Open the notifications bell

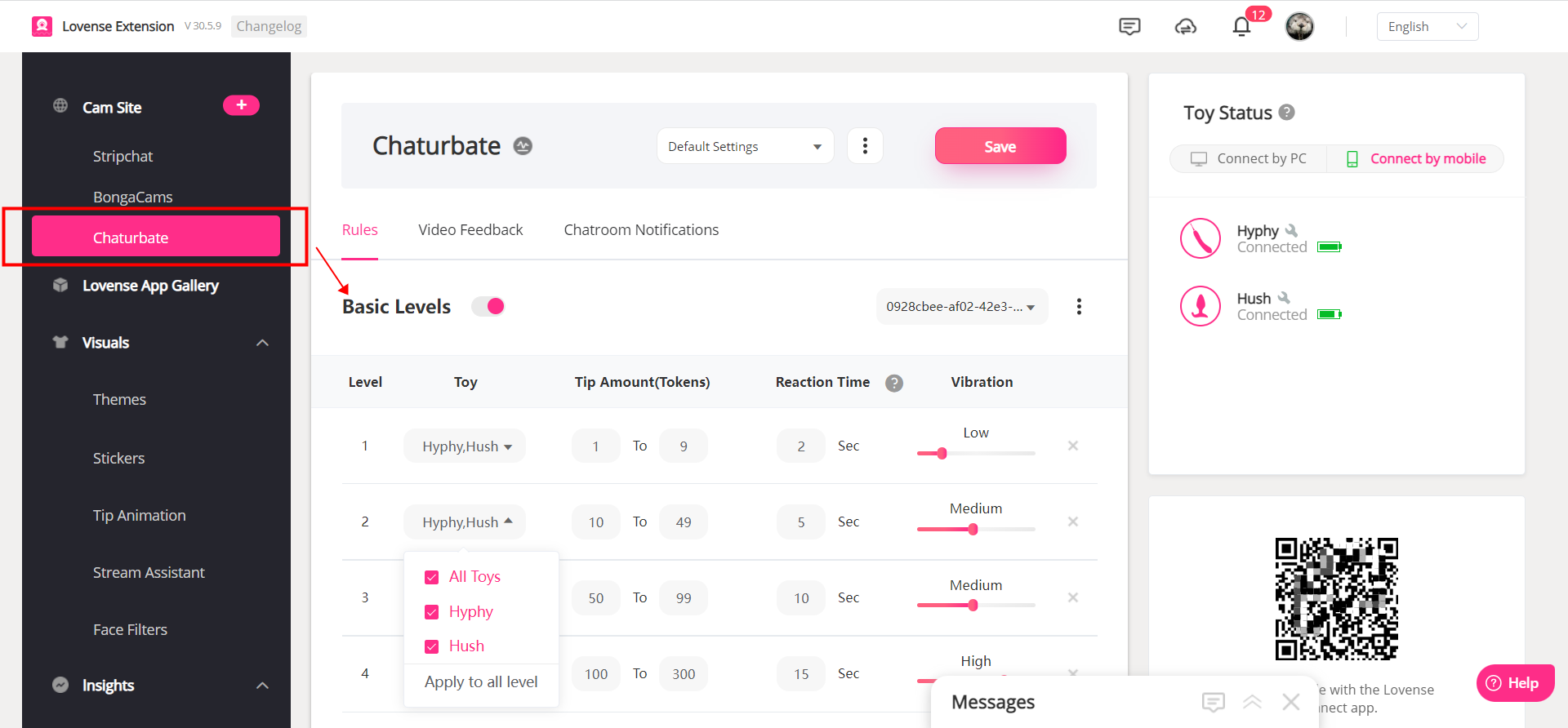[x=1241, y=27]
